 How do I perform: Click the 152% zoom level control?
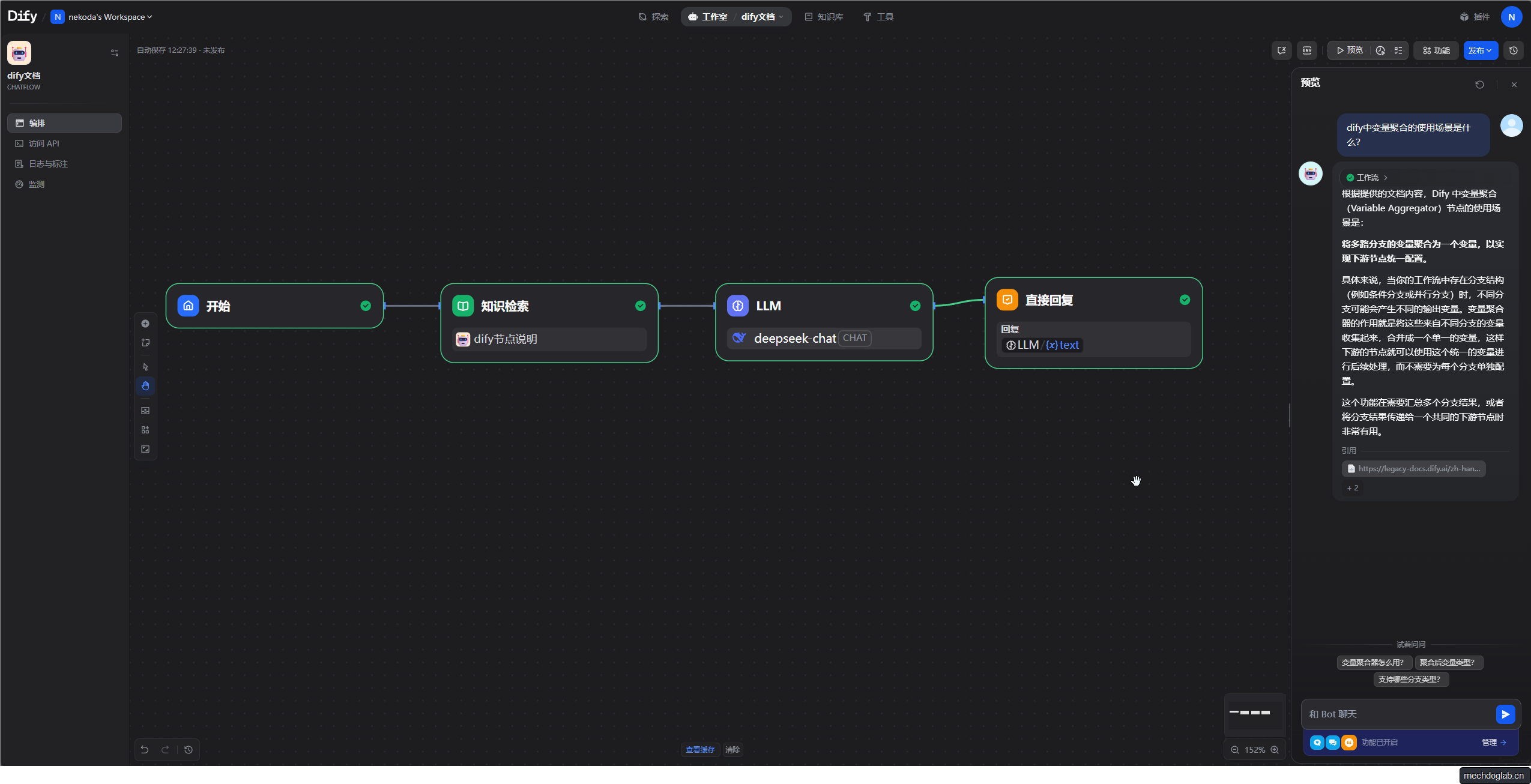click(x=1254, y=750)
